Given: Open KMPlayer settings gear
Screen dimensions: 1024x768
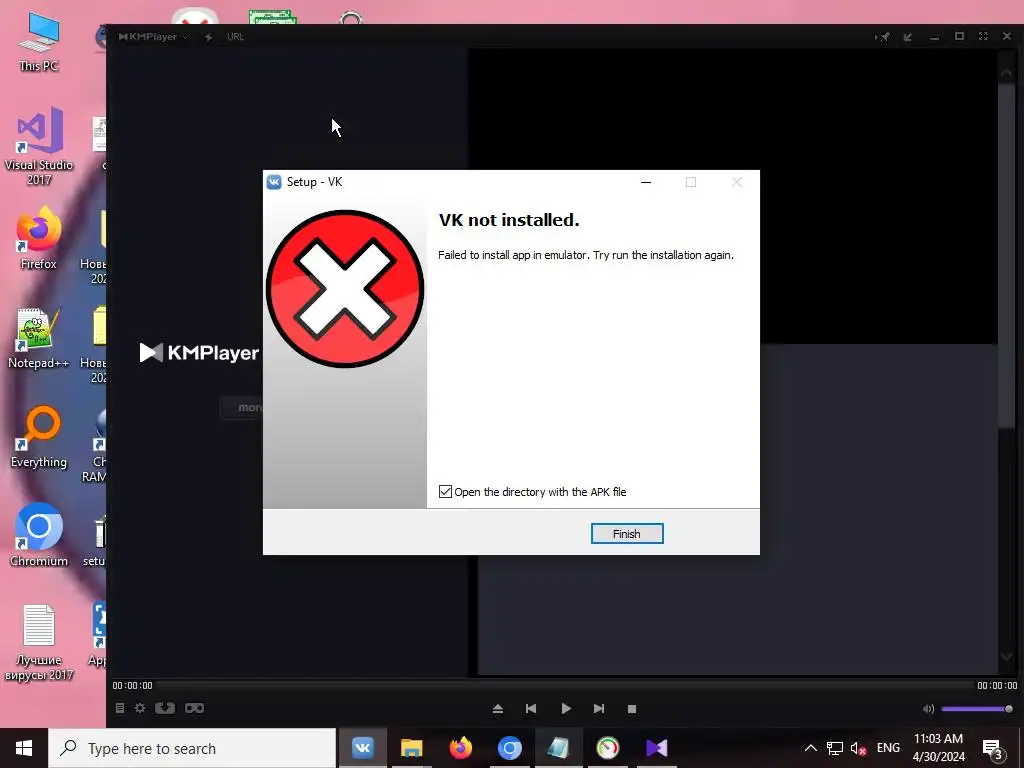Looking at the screenshot, I should pyautogui.click(x=140, y=708).
